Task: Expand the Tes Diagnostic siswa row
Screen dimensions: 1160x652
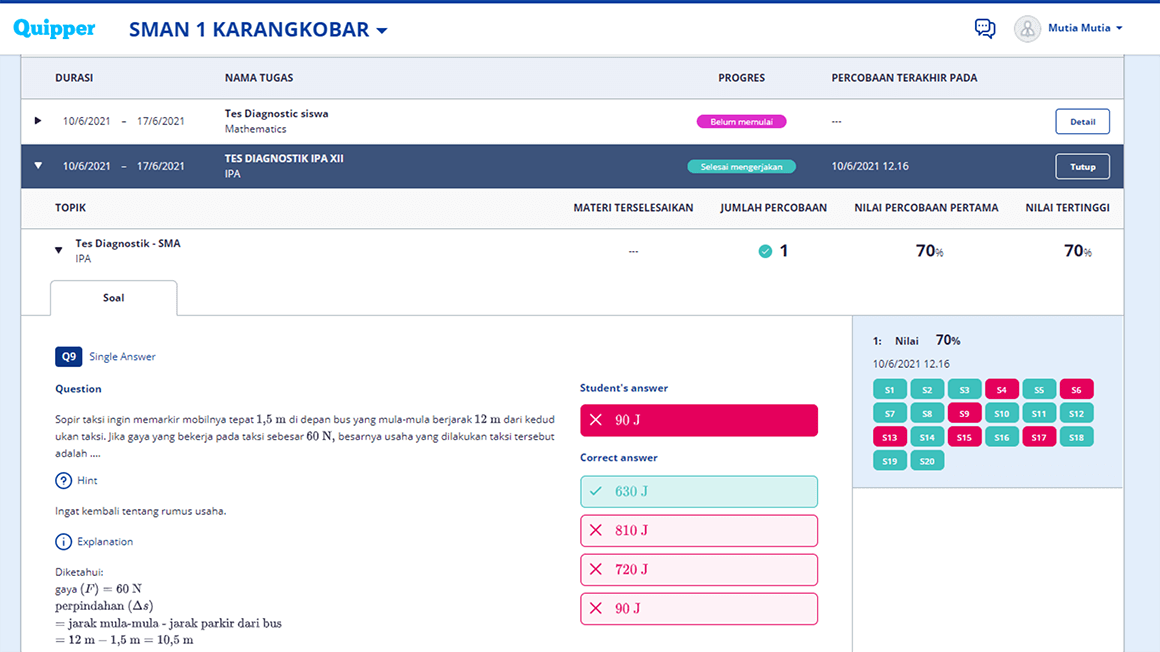Action: point(38,121)
